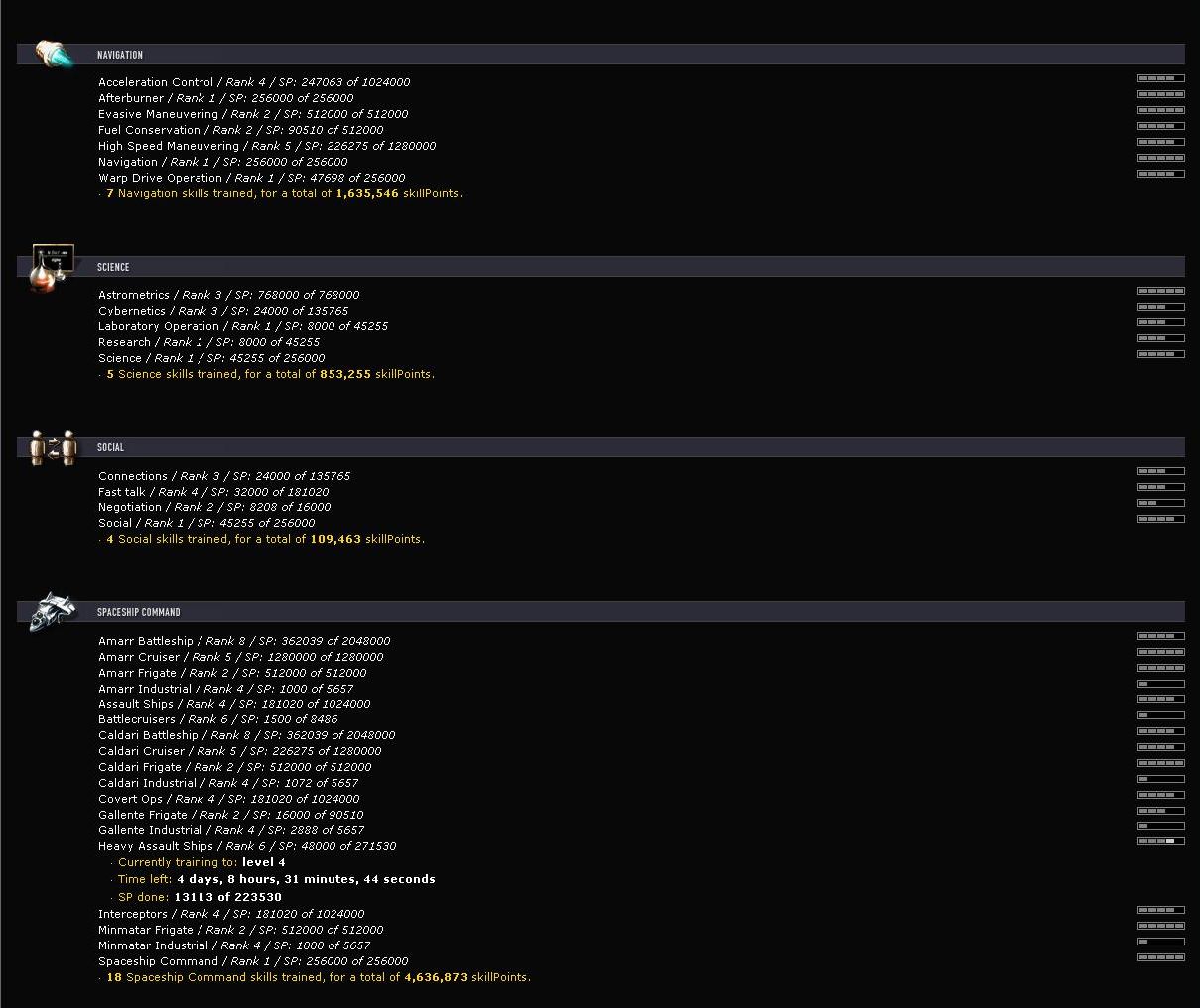Click Heavy Assault Ships training level bar
Viewport: 1200px width, 1008px height.
(x=1160, y=841)
